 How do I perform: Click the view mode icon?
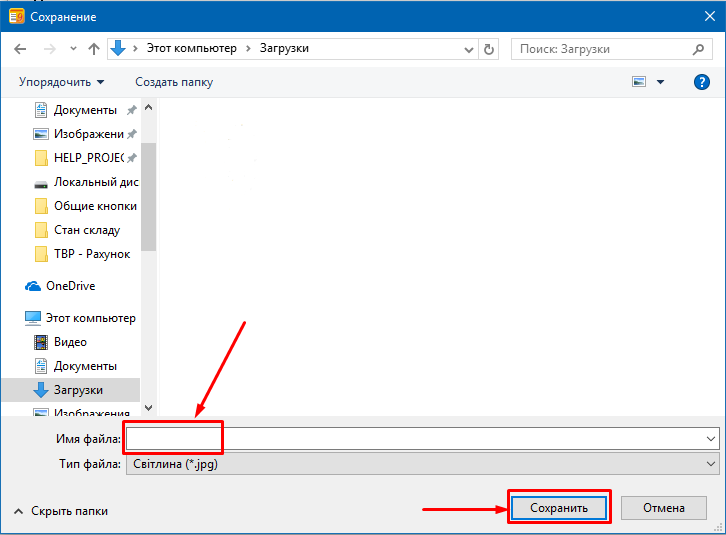[x=639, y=82]
